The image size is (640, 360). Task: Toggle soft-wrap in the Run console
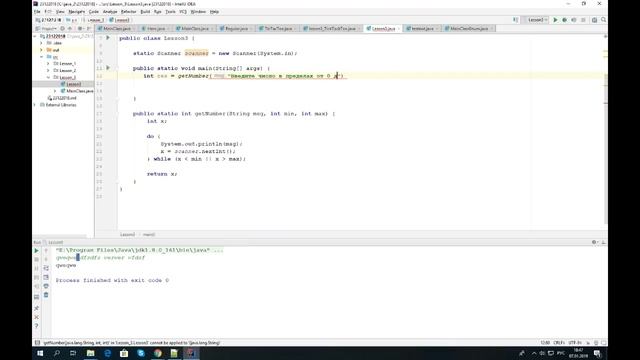coord(46,269)
